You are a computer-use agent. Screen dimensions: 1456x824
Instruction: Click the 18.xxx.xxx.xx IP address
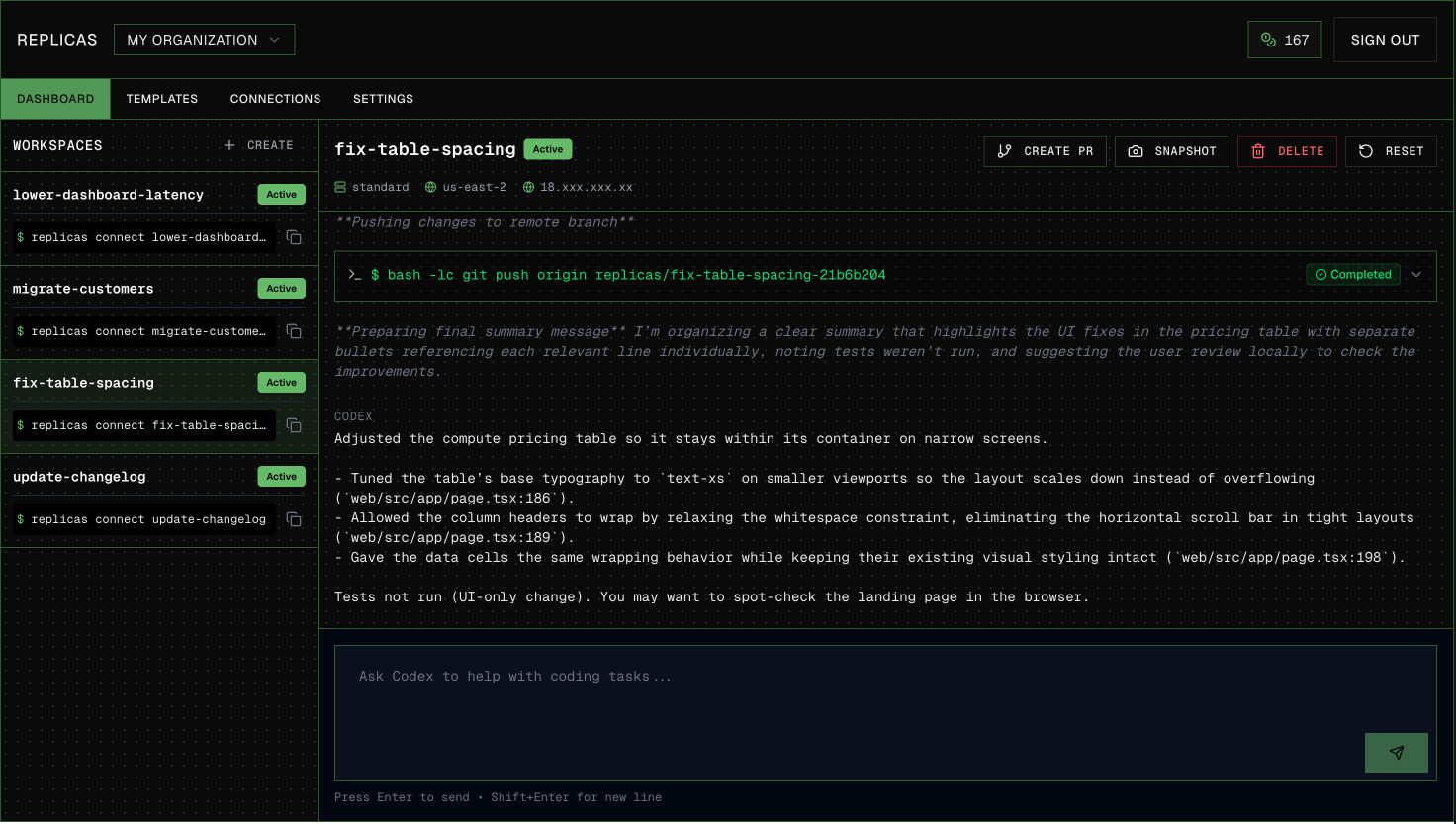(x=587, y=187)
